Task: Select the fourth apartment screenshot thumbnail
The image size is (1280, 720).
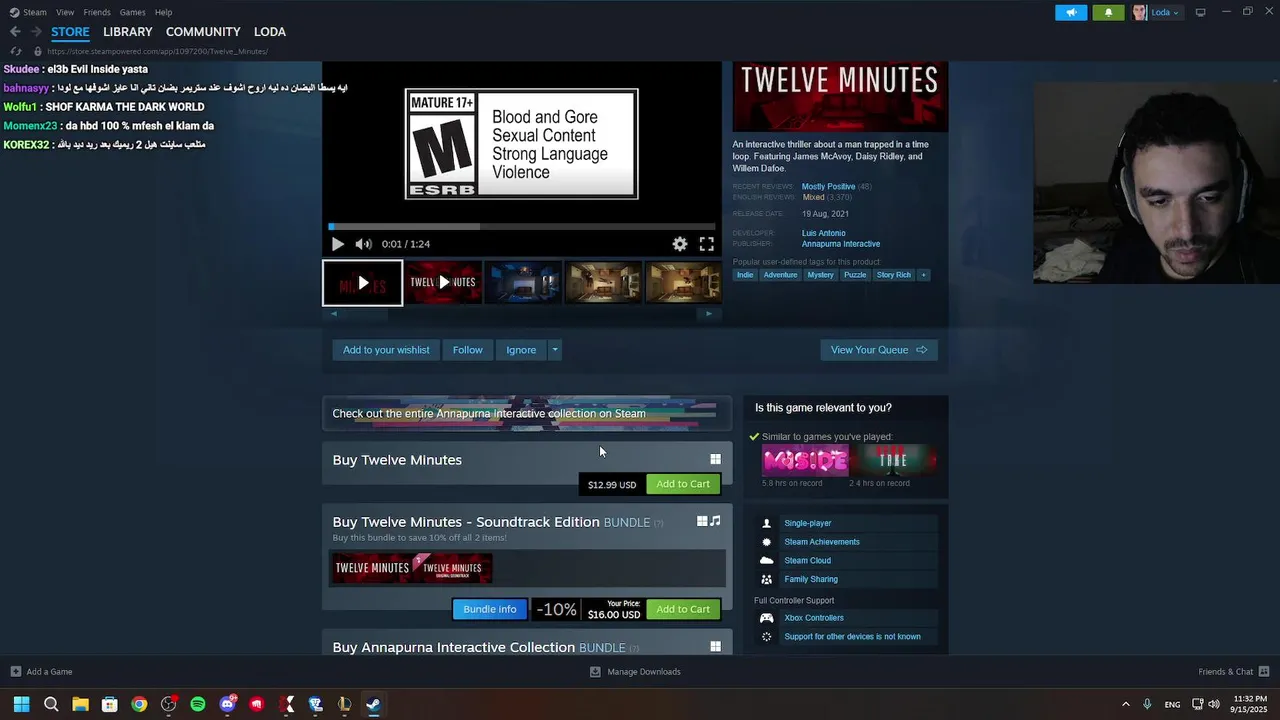Action: click(x=603, y=283)
